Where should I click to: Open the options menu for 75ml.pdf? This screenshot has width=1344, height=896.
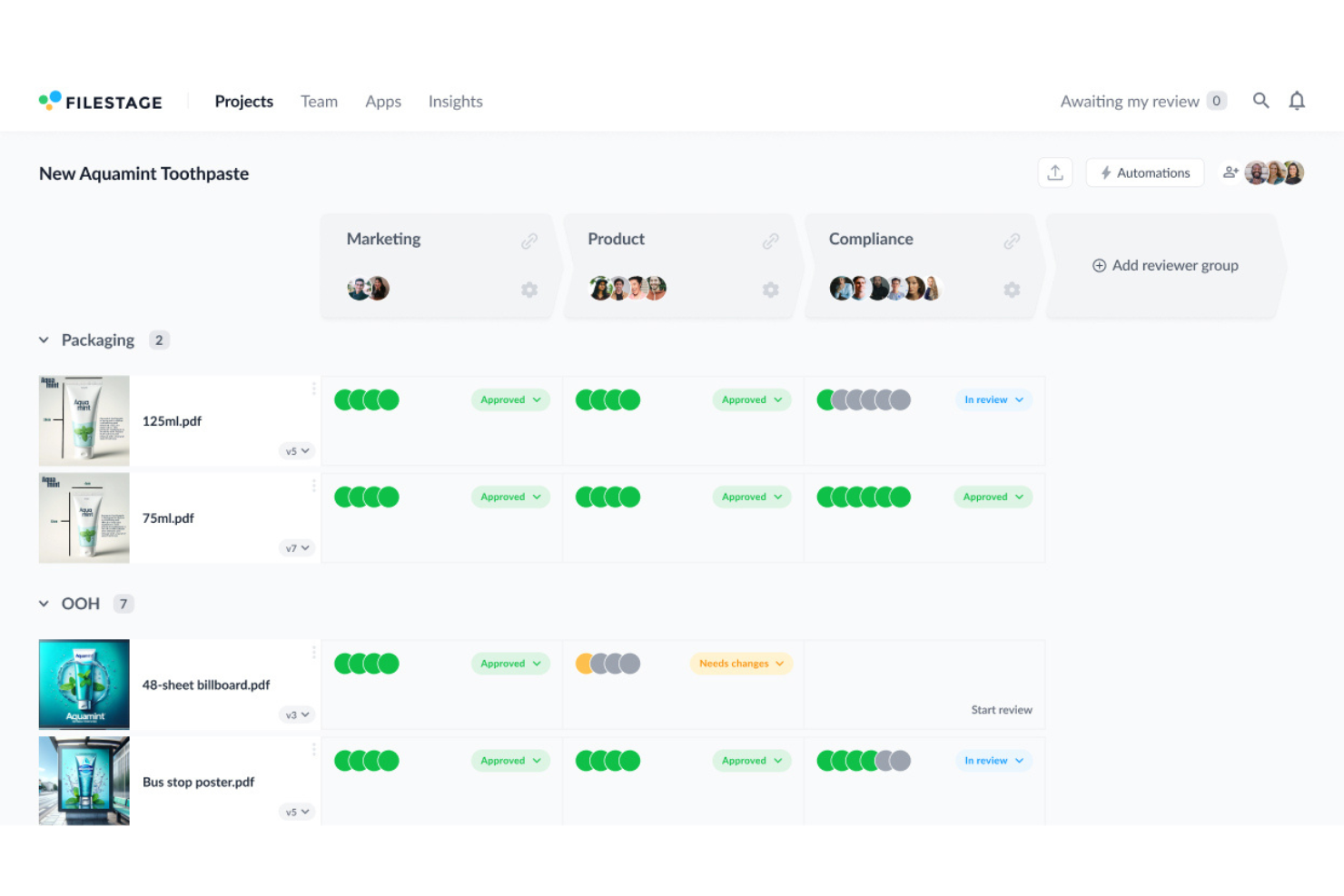314,486
